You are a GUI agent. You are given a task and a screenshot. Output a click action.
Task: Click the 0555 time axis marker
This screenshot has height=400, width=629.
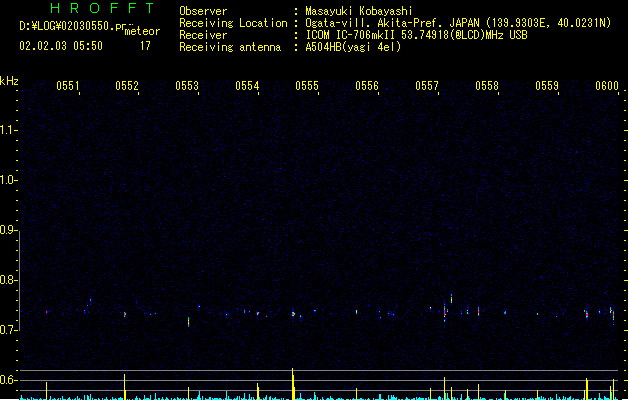[x=307, y=86]
